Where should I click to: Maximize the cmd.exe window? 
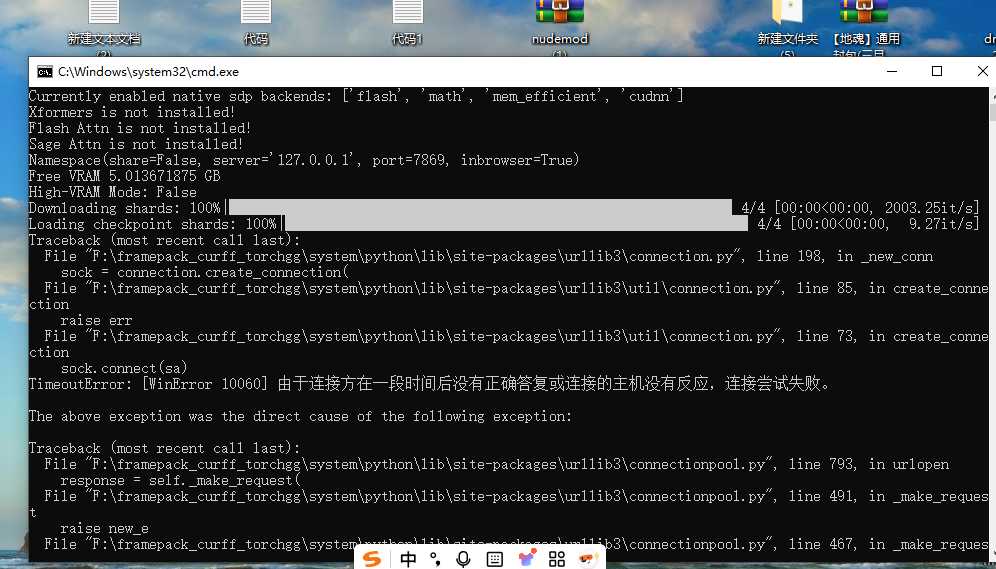[937, 71]
